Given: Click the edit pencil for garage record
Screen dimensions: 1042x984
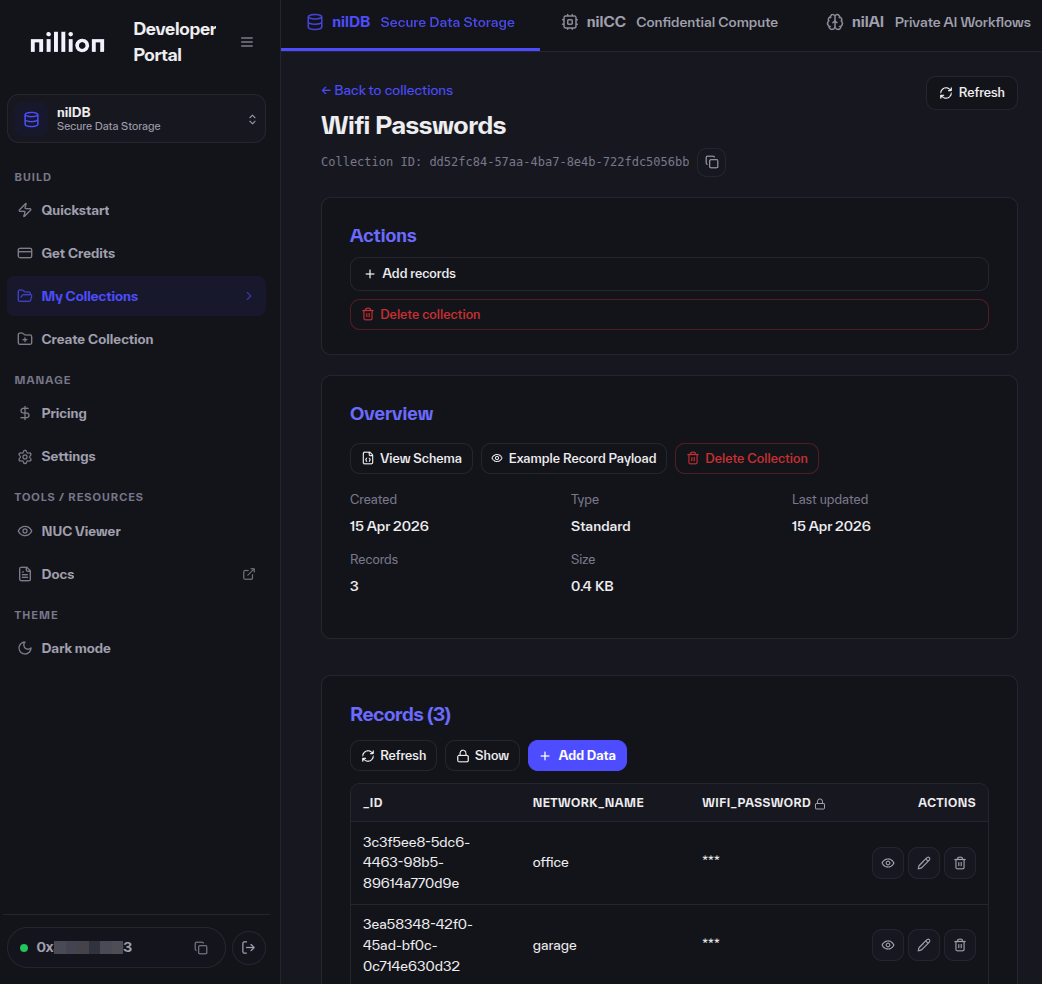Looking at the screenshot, I should [x=923, y=945].
